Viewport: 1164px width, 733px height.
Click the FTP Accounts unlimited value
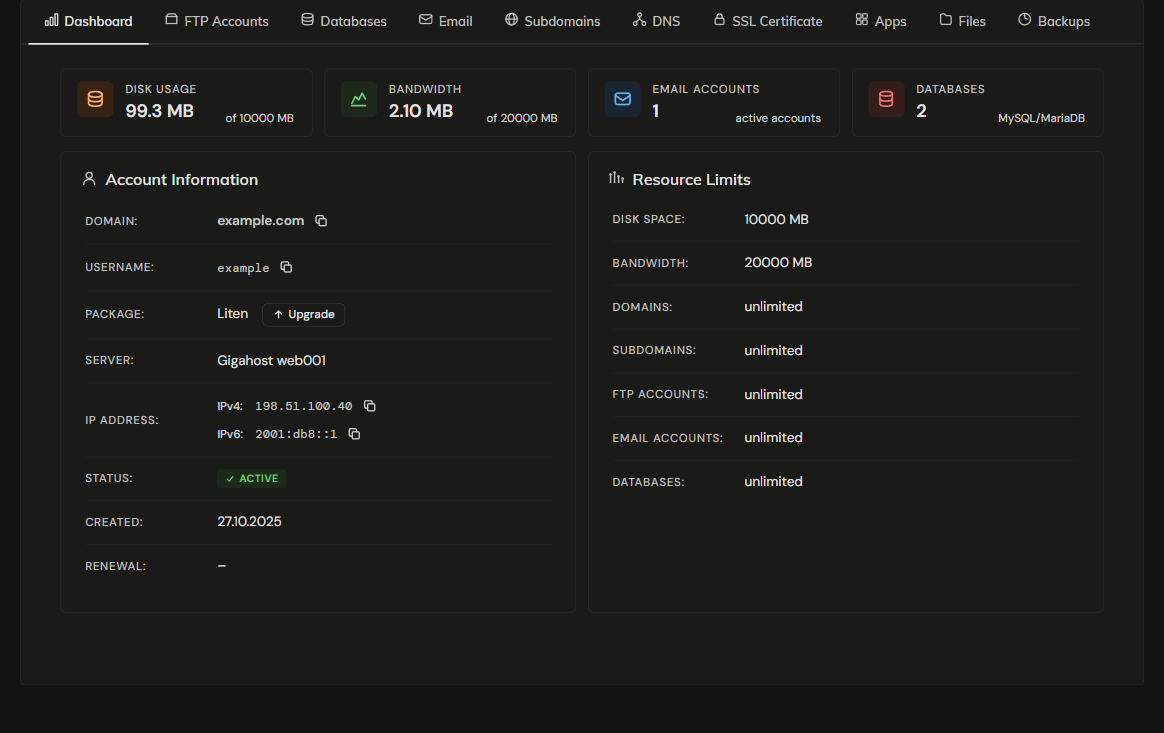(774, 394)
